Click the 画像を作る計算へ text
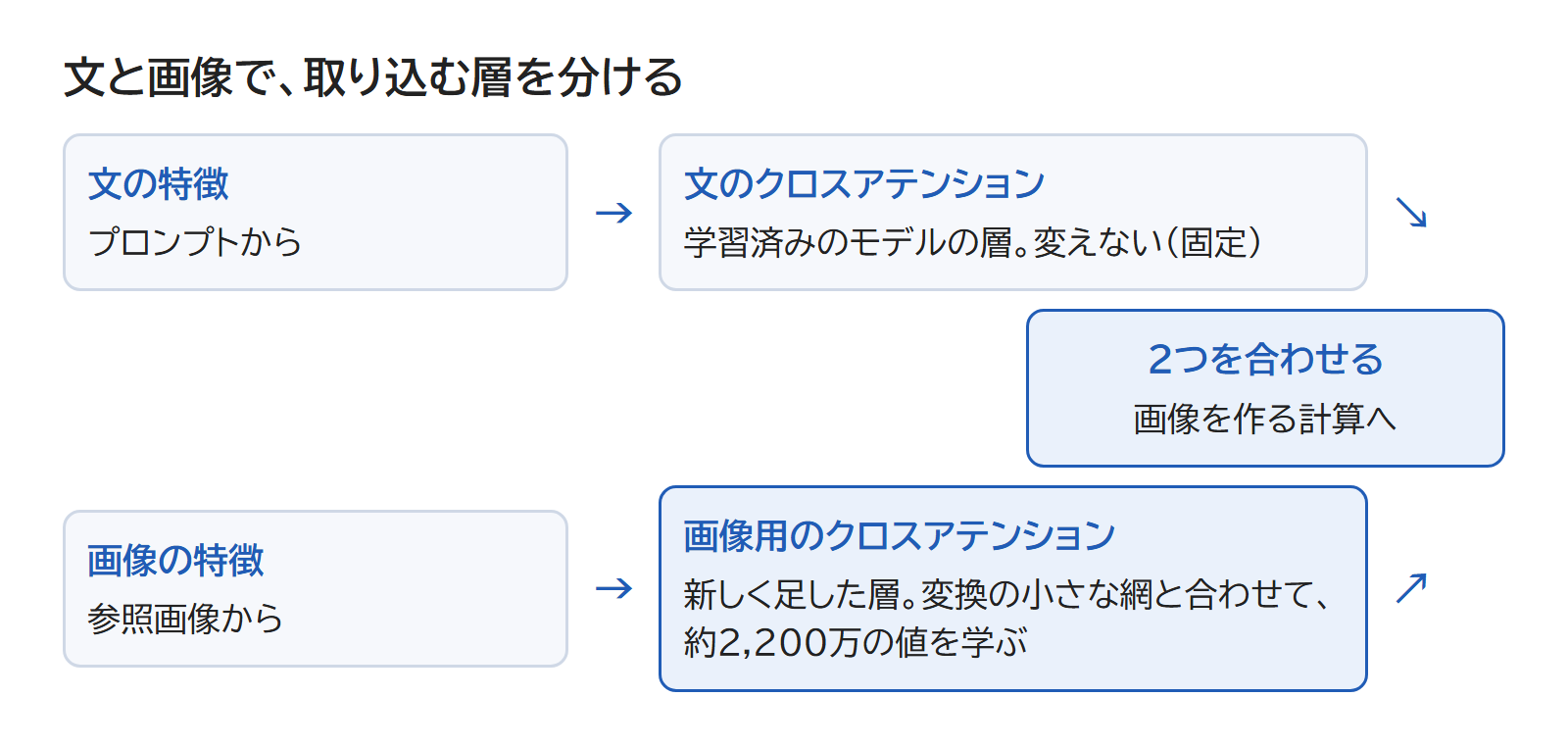Viewport: 1568px width, 747px height. pyautogui.click(x=1265, y=419)
